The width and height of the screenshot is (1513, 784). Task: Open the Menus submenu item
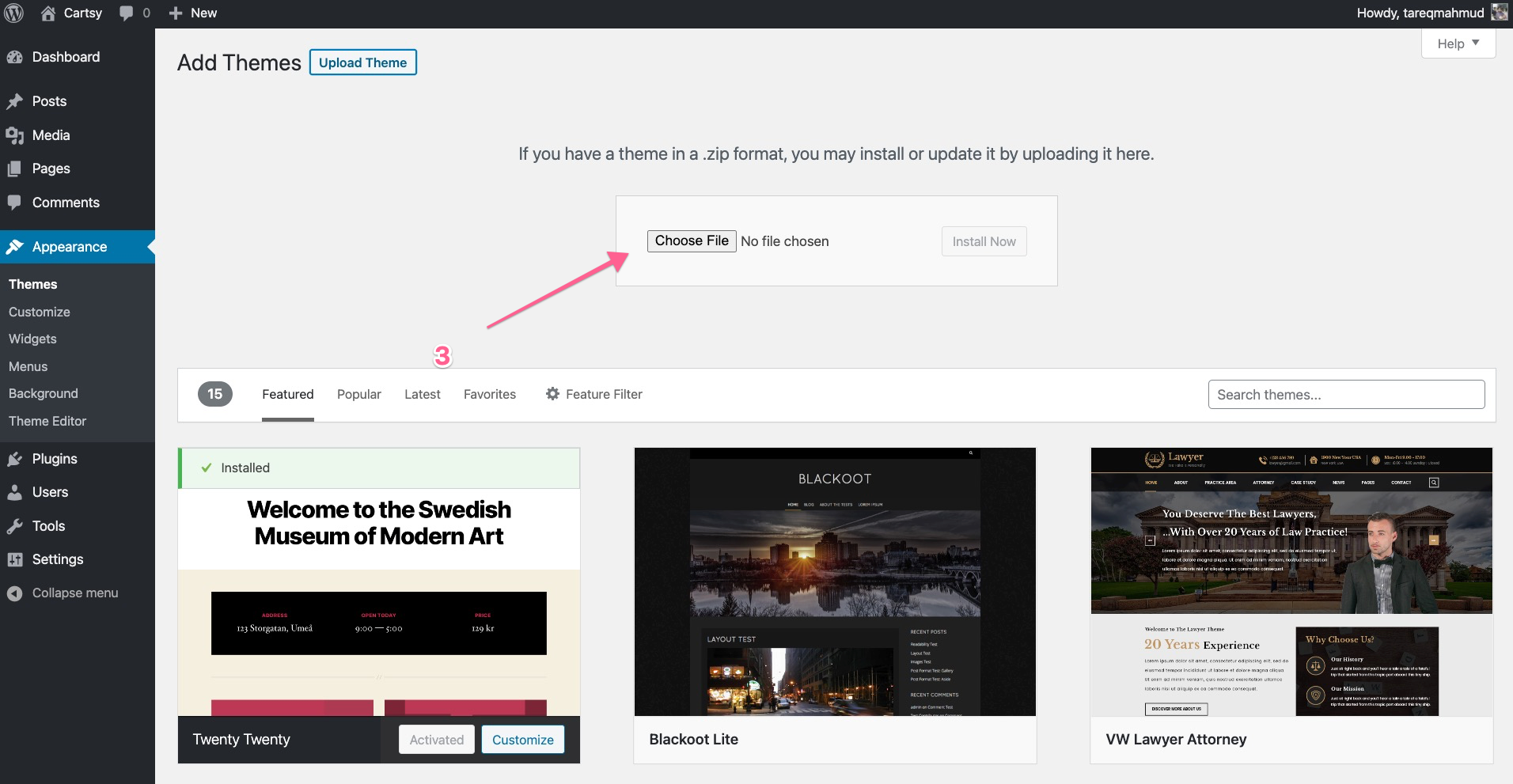point(28,366)
